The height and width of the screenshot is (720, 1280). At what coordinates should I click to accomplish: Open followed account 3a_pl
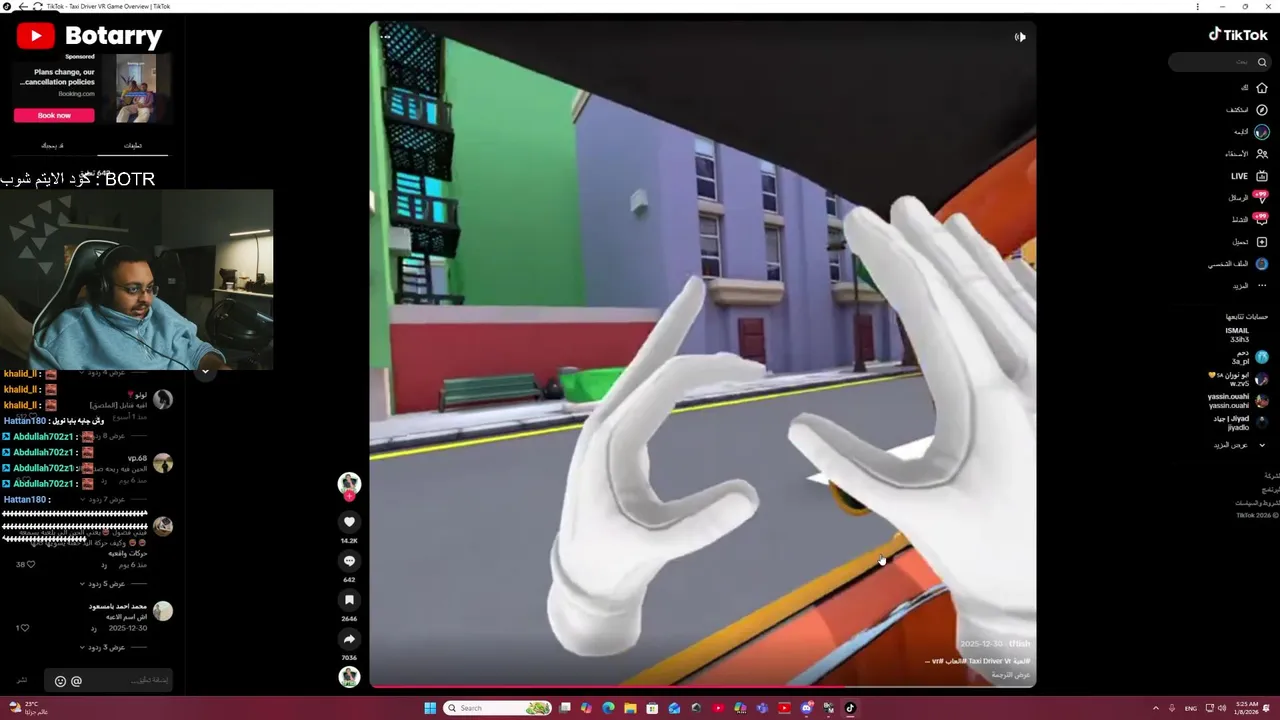[1249, 357]
